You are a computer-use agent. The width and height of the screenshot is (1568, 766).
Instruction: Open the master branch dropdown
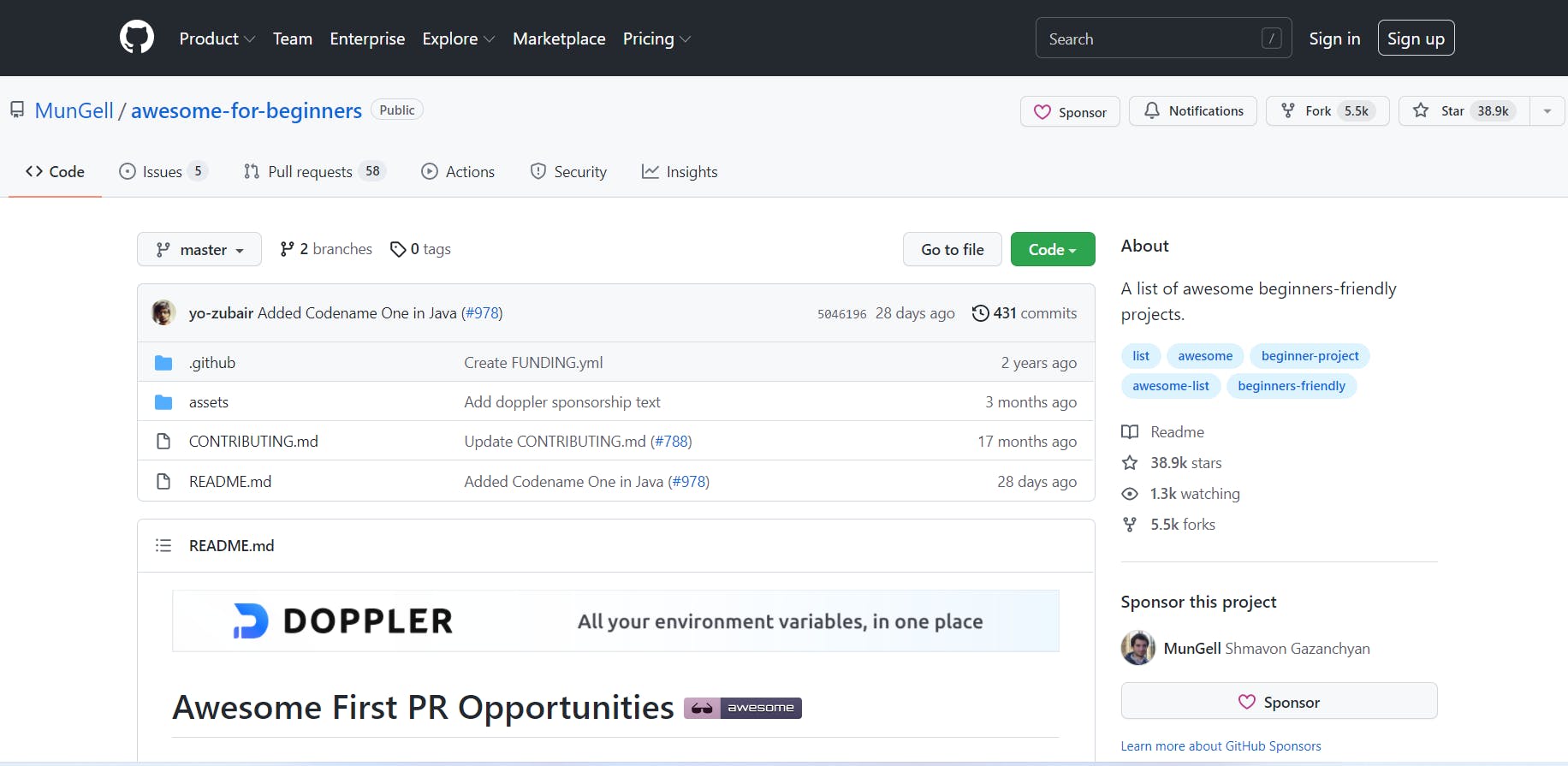click(199, 249)
